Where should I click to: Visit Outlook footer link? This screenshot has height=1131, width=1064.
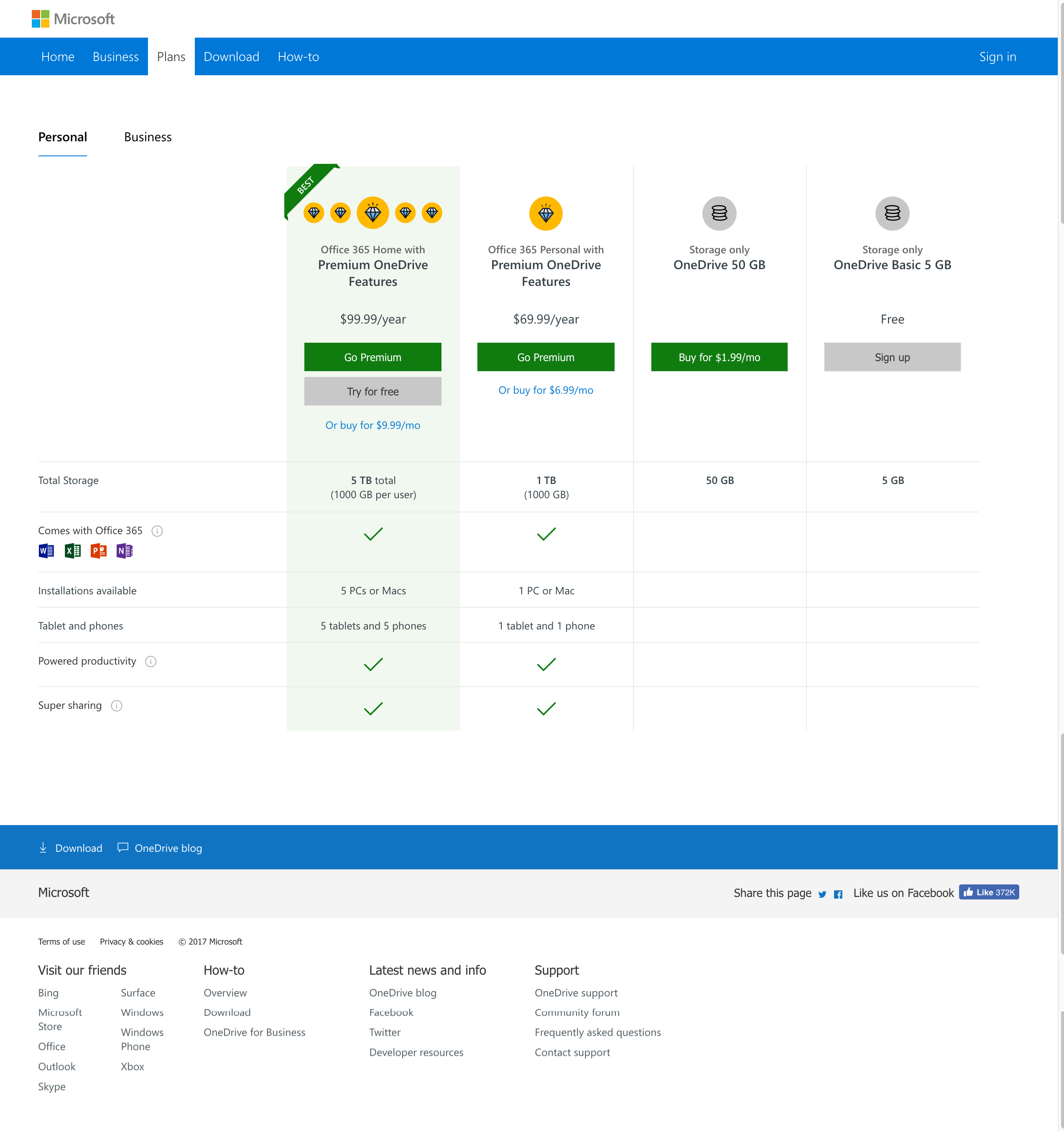point(57,1067)
